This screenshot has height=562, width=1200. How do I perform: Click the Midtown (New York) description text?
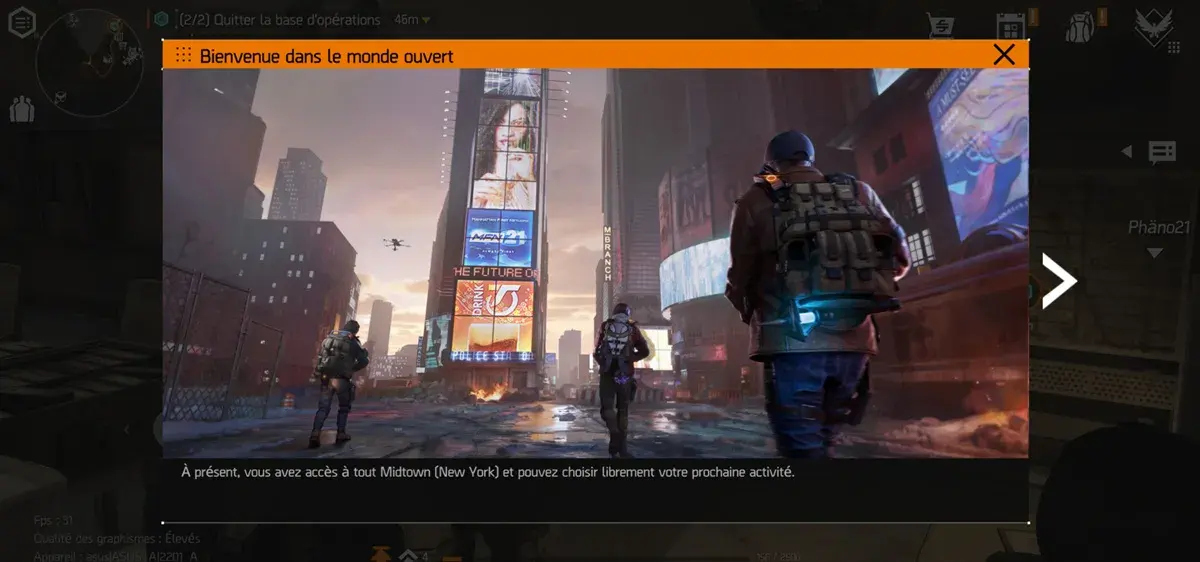(488, 472)
